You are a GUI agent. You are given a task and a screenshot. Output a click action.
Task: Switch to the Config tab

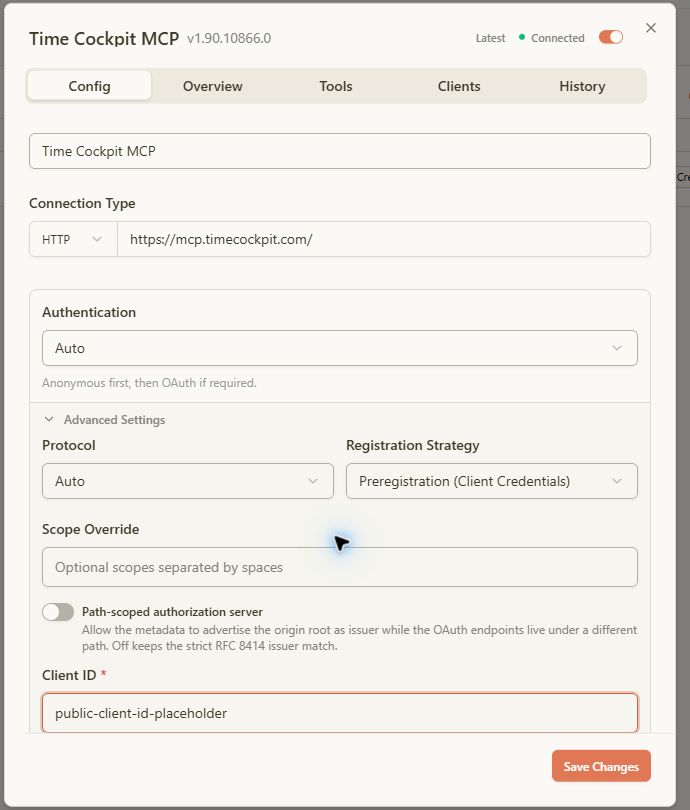click(89, 86)
